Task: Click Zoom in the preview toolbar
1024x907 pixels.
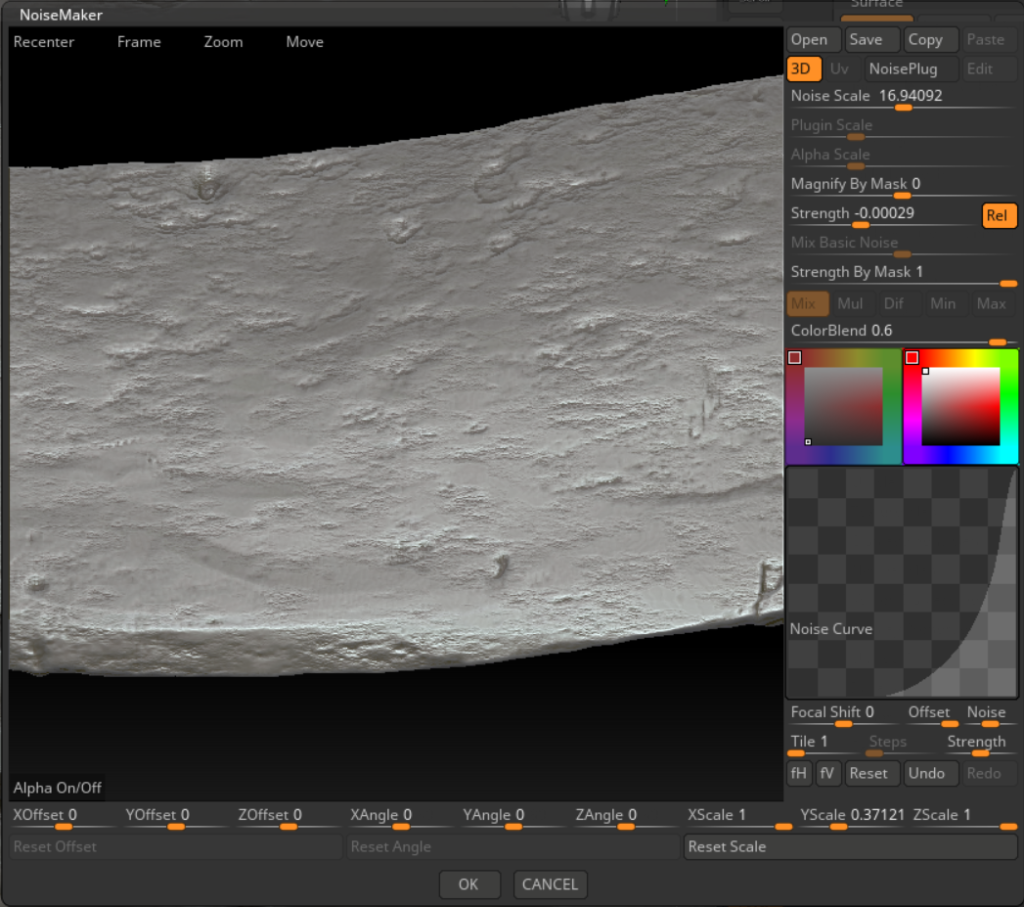Action: point(223,42)
